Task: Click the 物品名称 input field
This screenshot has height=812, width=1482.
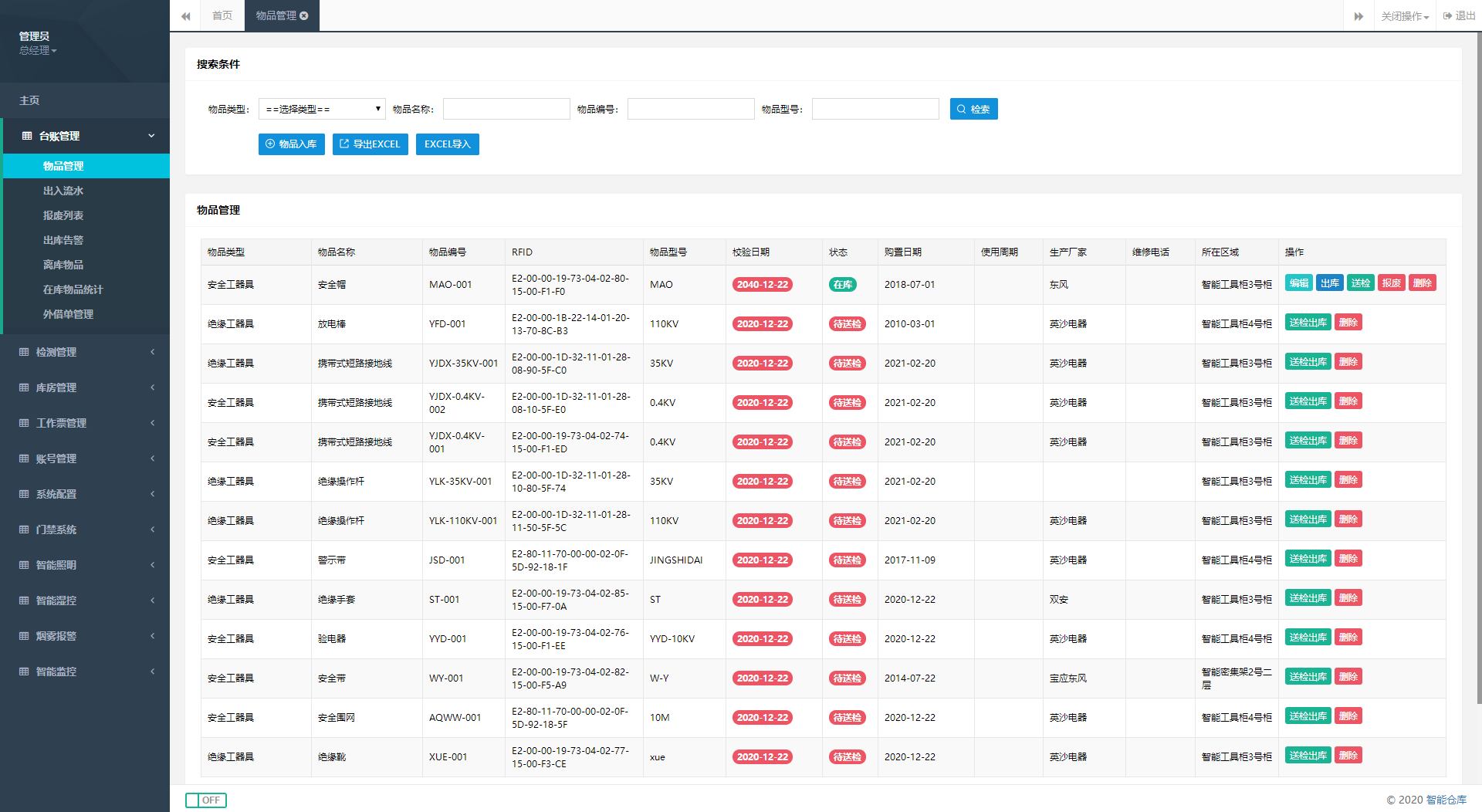Action: tap(506, 110)
